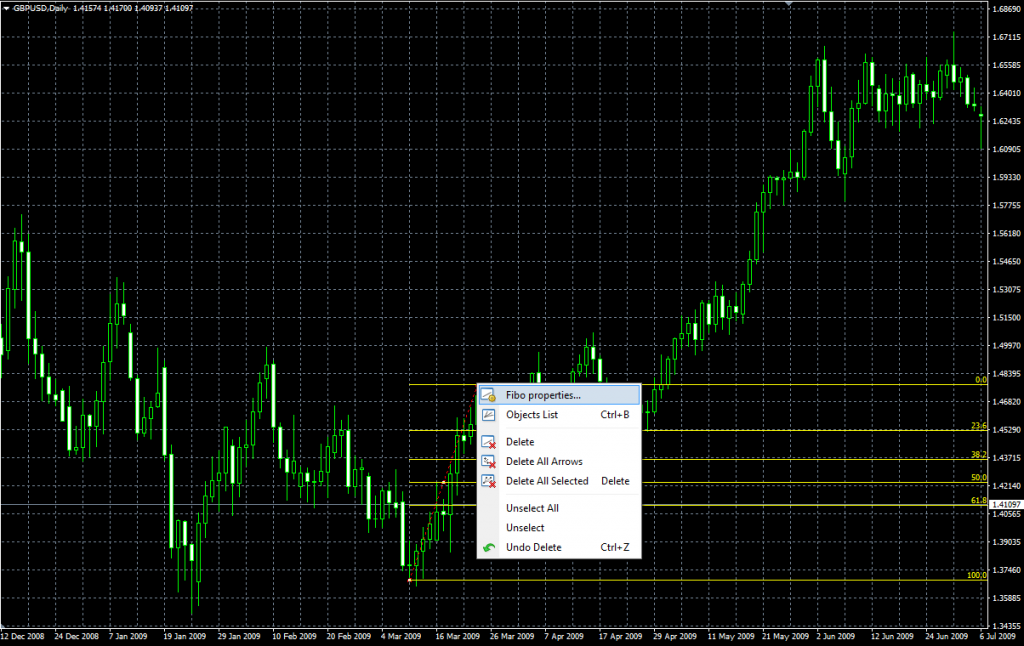Viewport: 1024px width, 646px height.
Task: Click the 1.37460 price scale label
Action: (1006, 570)
